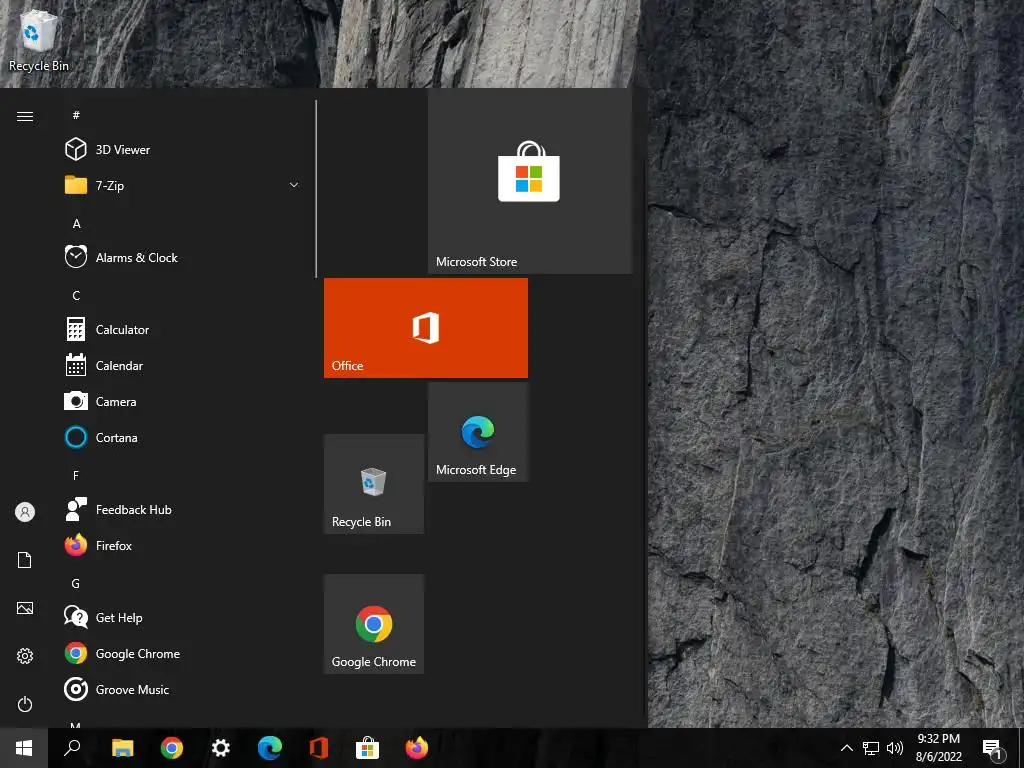Click the Recycle Bin tile in Start

click(x=374, y=484)
